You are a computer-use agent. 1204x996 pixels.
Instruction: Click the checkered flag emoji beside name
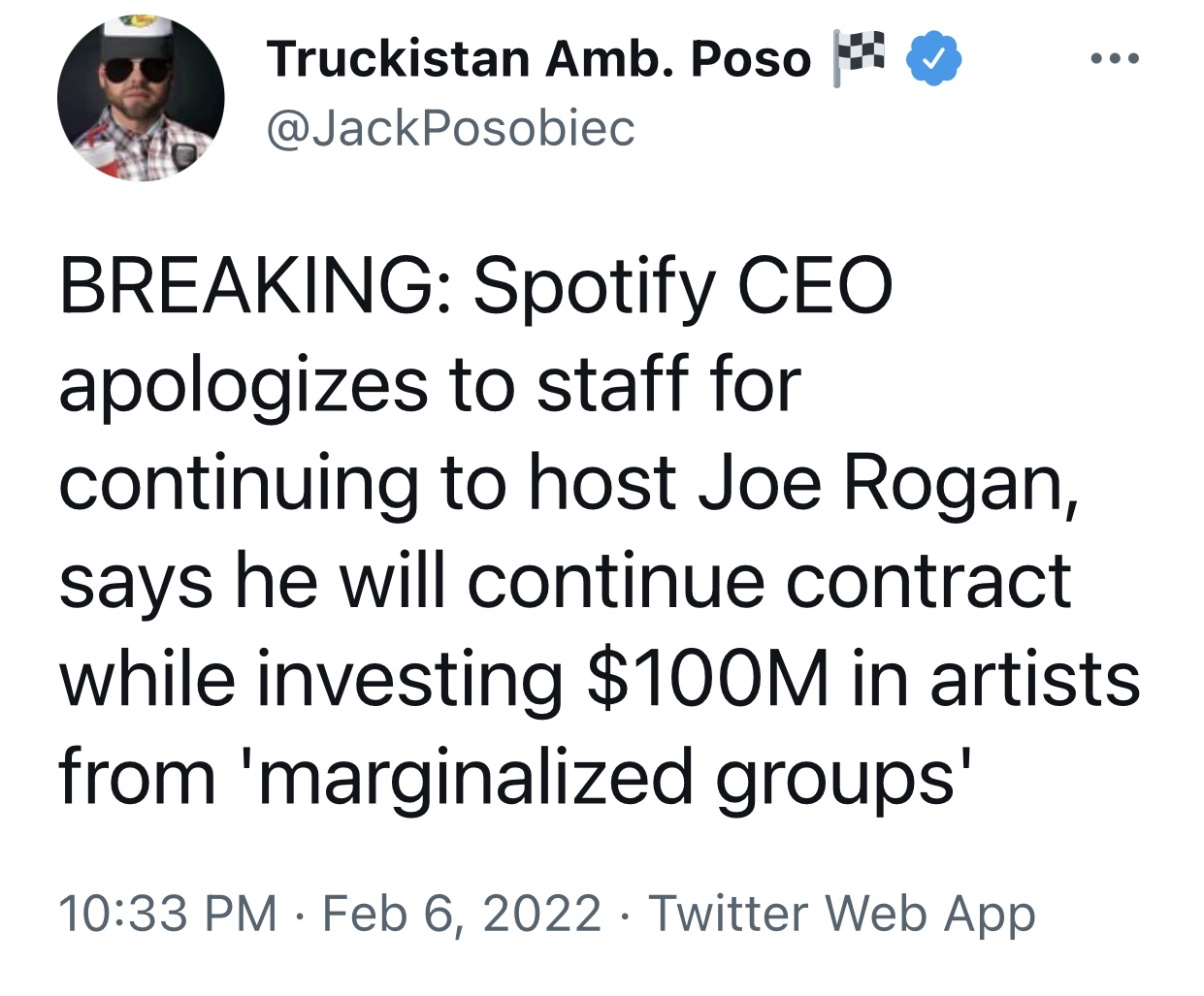859,57
